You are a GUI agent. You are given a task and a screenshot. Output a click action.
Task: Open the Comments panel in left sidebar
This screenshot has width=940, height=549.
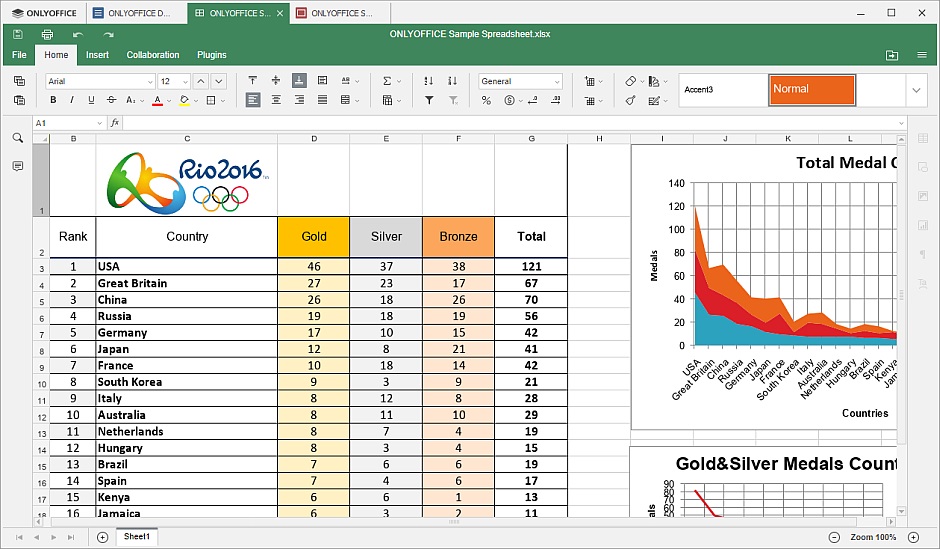coord(18,166)
